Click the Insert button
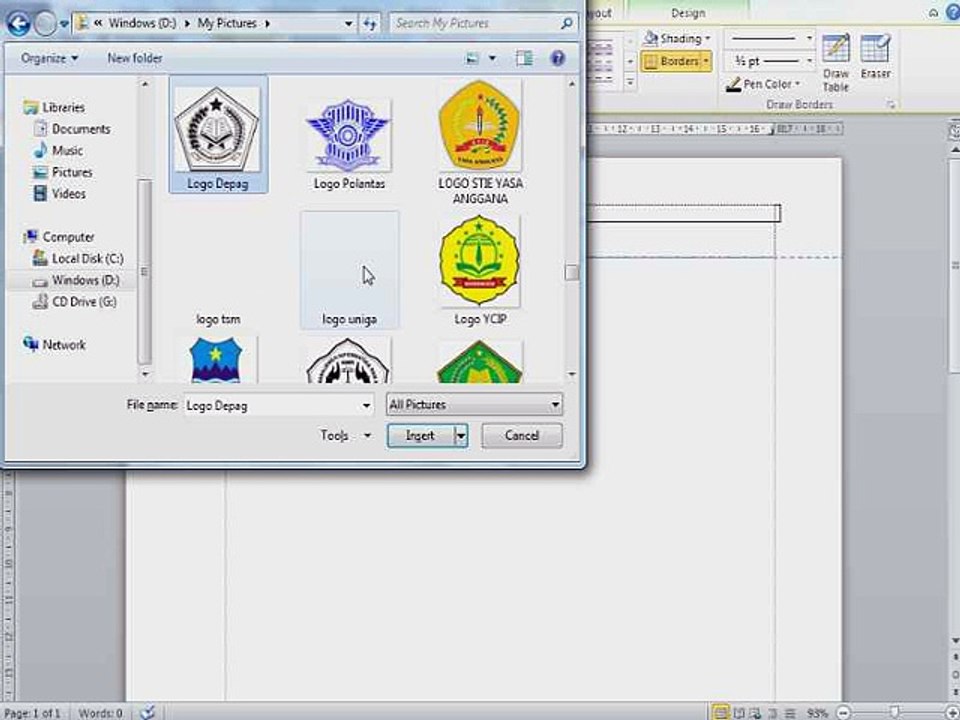 tap(421, 435)
